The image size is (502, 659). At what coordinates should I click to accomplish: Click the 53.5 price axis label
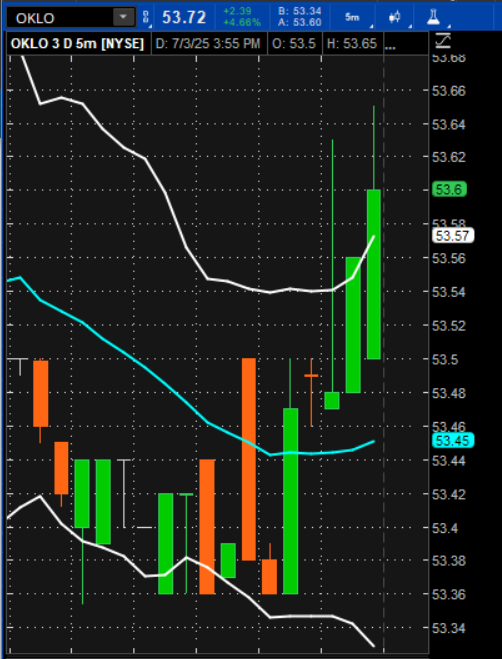tap(446, 360)
